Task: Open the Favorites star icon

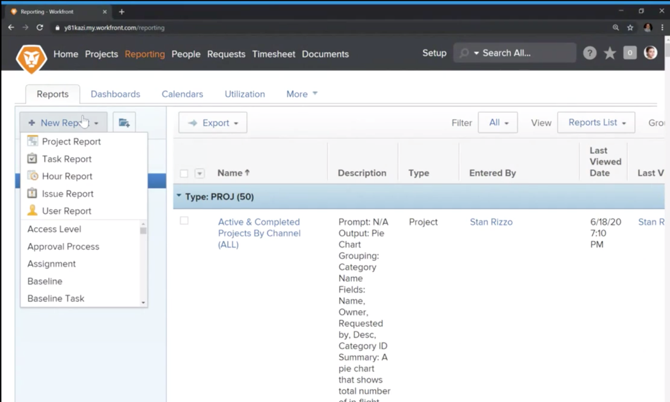Action: pos(610,53)
